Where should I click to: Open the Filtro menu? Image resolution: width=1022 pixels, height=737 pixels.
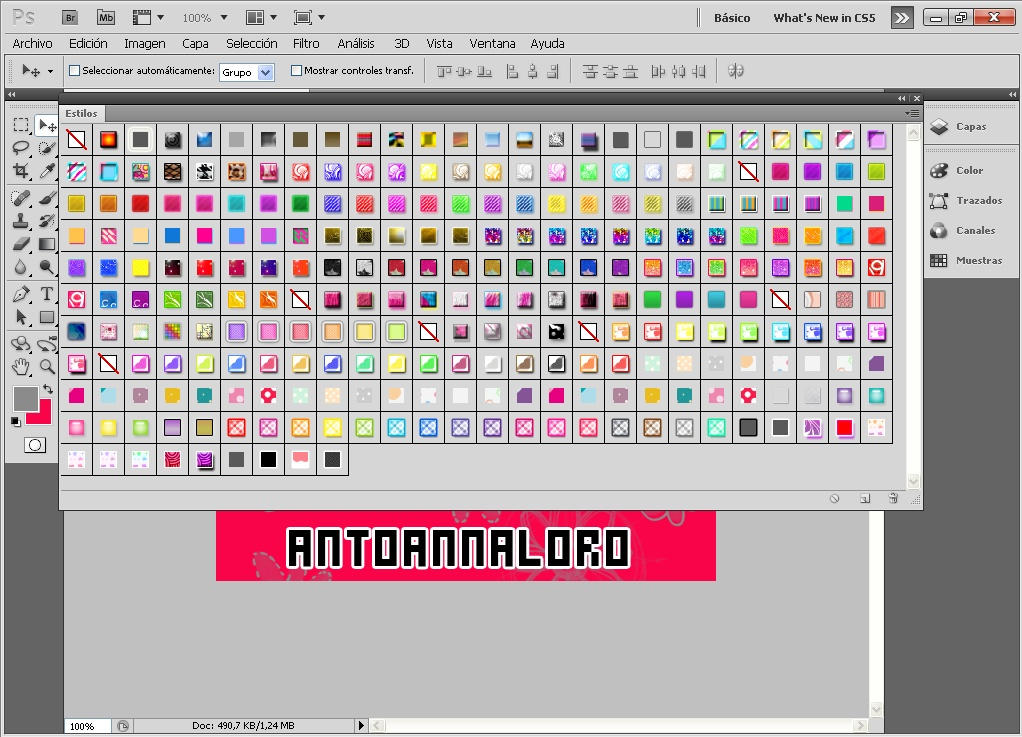point(306,43)
